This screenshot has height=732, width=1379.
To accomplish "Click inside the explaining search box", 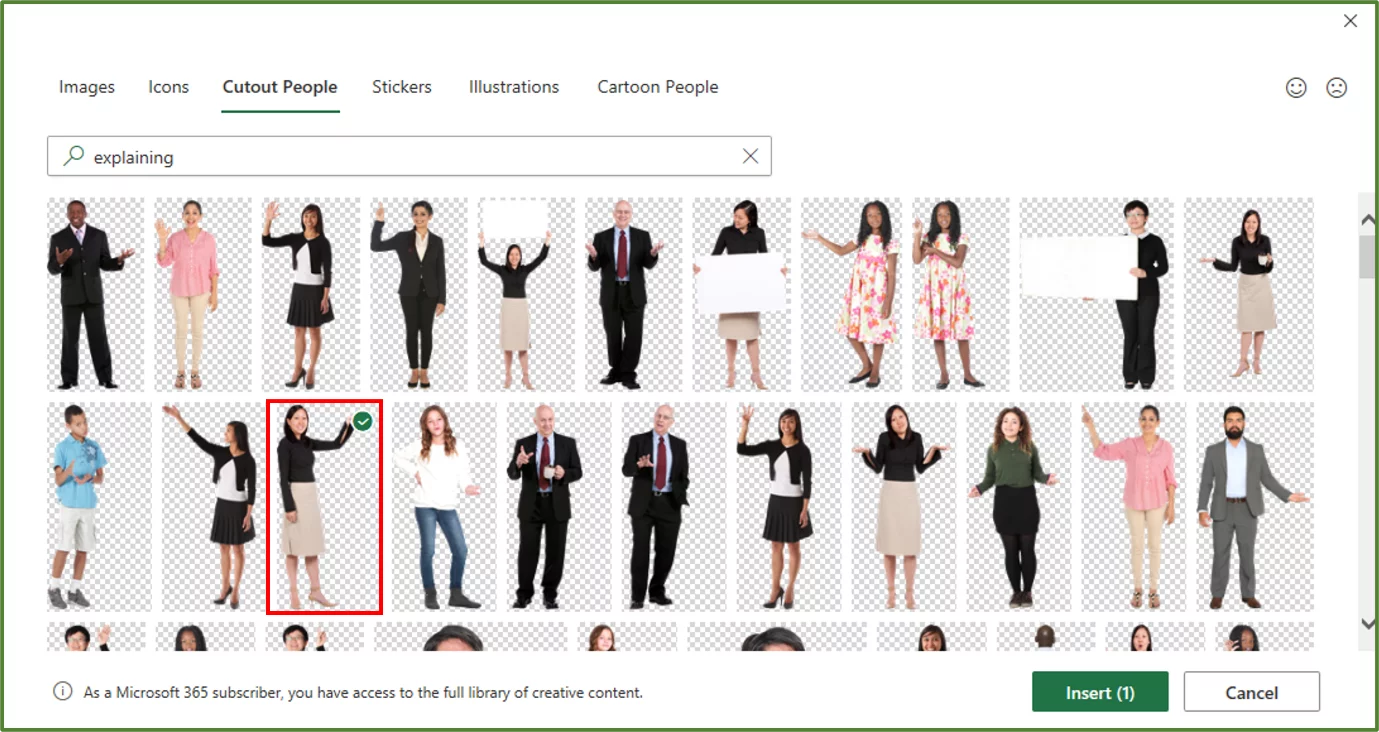I will pos(300,156).
